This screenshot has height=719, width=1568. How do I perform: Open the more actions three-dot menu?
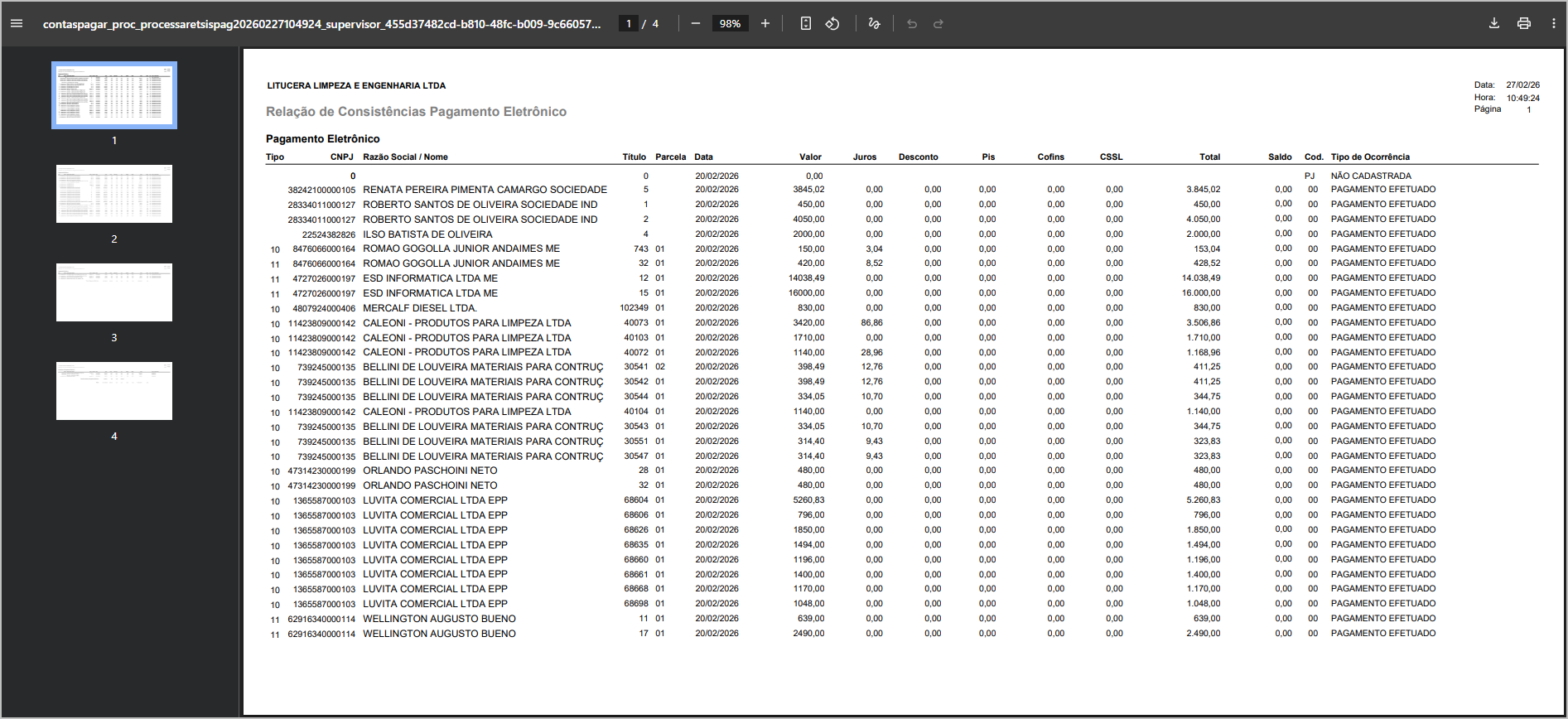(x=1554, y=23)
